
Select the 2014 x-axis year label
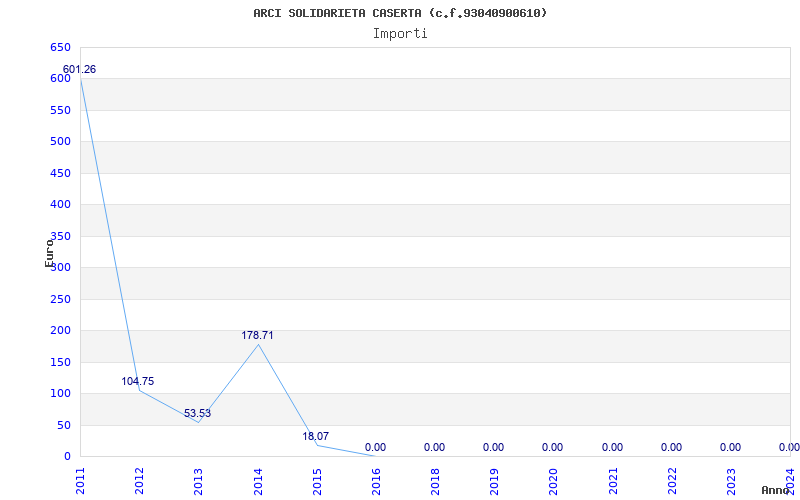coord(258,481)
